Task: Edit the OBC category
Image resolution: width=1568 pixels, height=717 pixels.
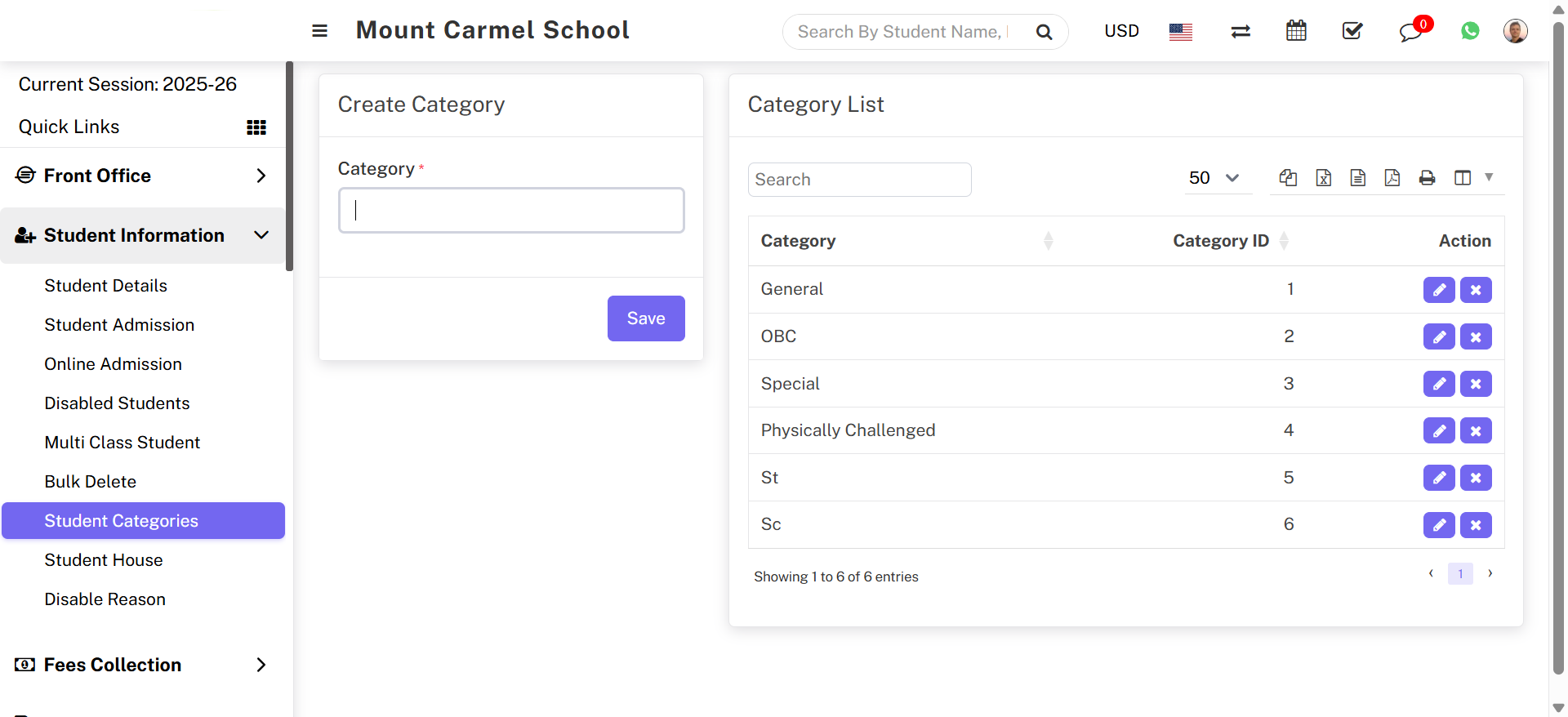Action: point(1439,336)
